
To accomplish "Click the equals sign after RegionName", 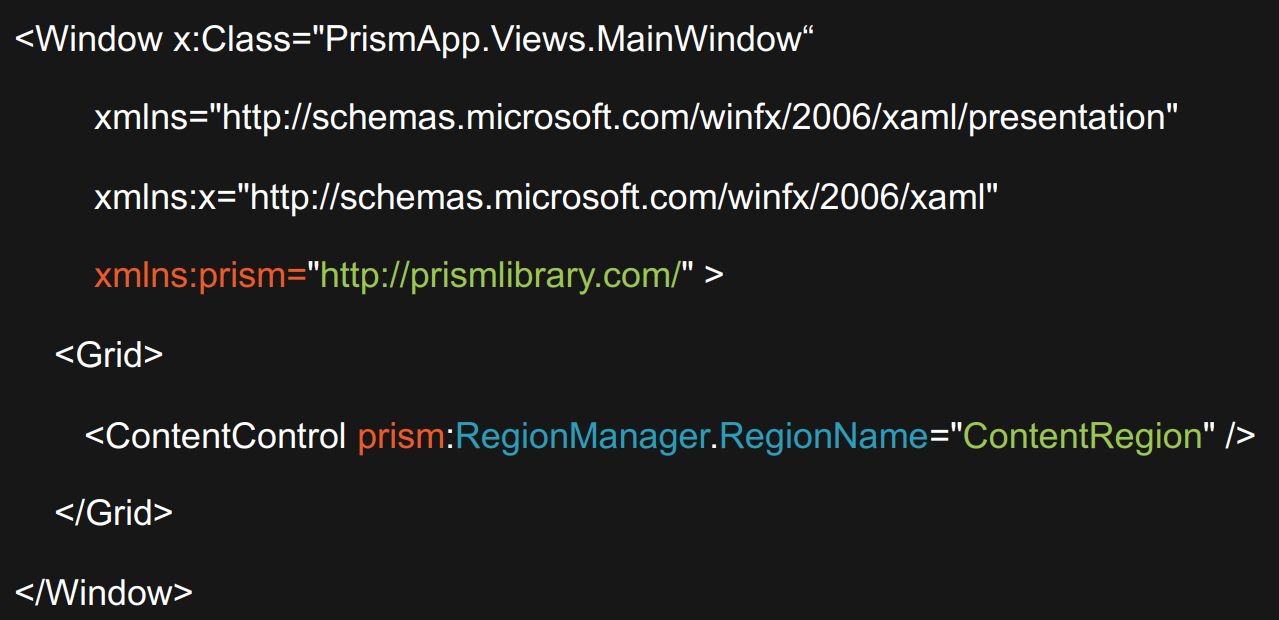I will pyautogui.click(x=937, y=437).
